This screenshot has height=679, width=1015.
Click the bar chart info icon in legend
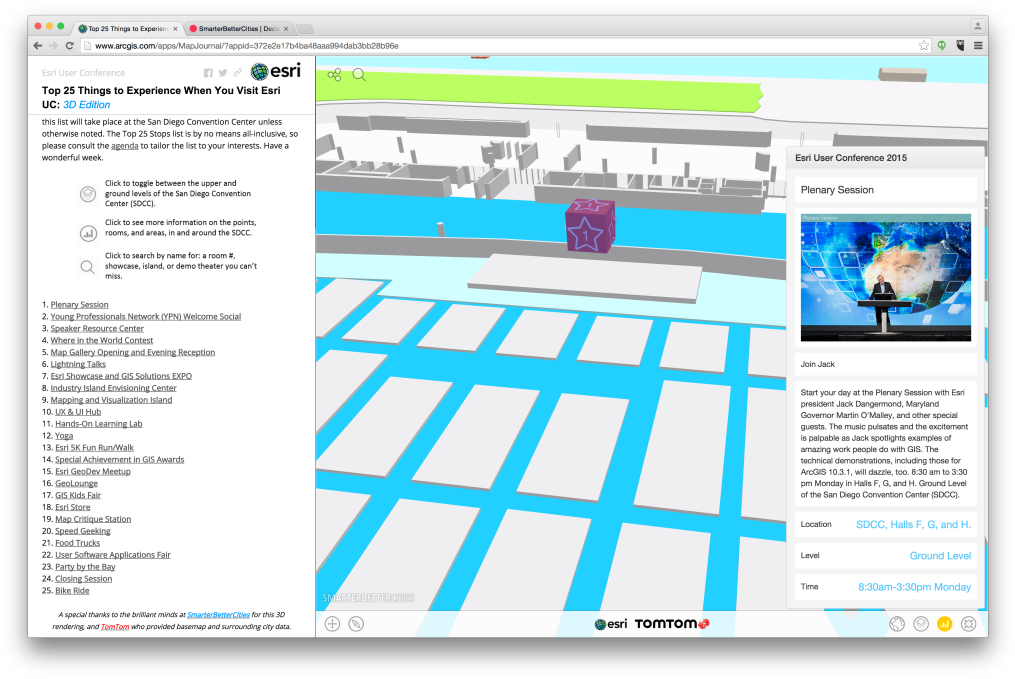click(x=88, y=234)
